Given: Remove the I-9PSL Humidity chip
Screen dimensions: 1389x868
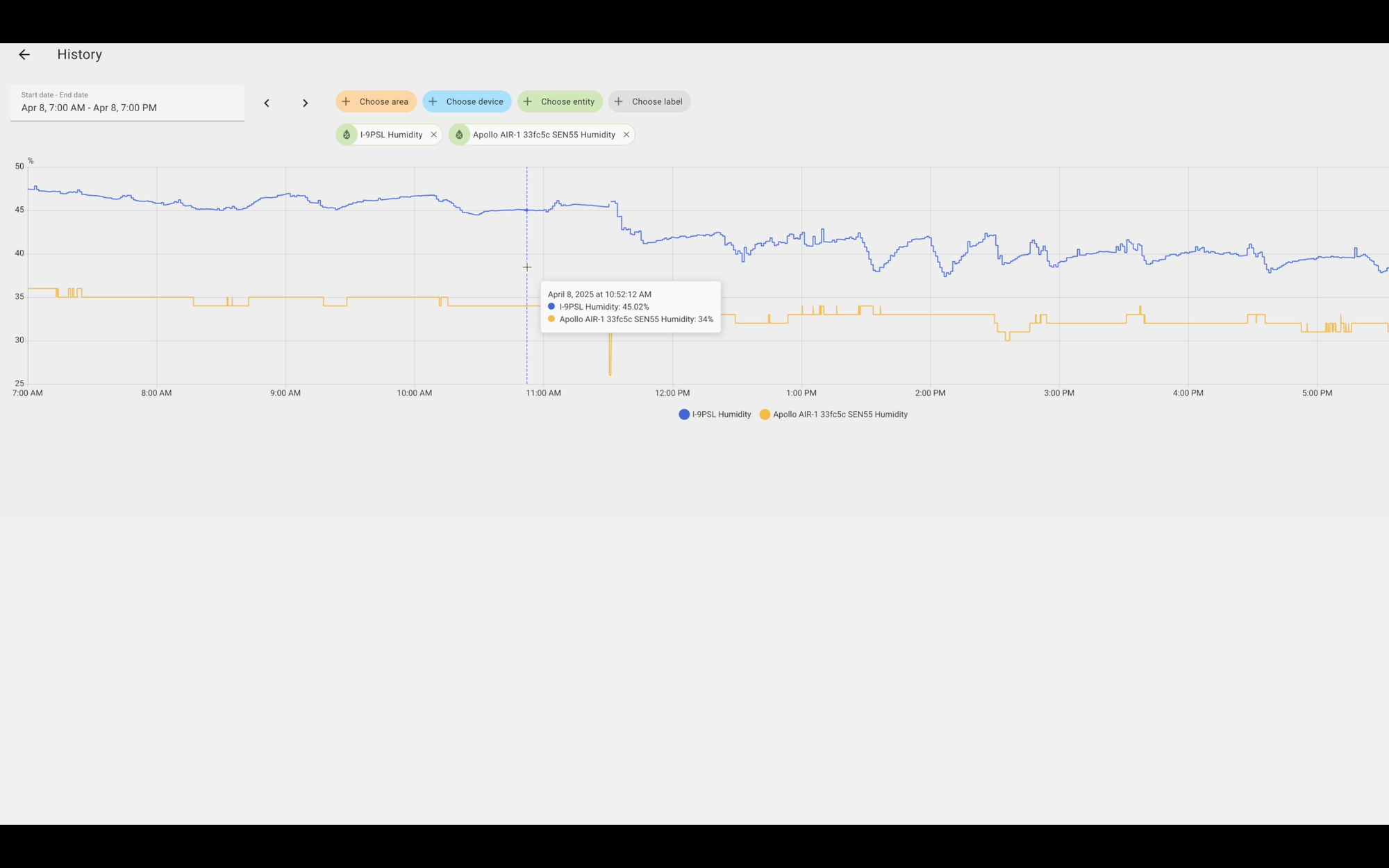Looking at the screenshot, I should pos(434,135).
